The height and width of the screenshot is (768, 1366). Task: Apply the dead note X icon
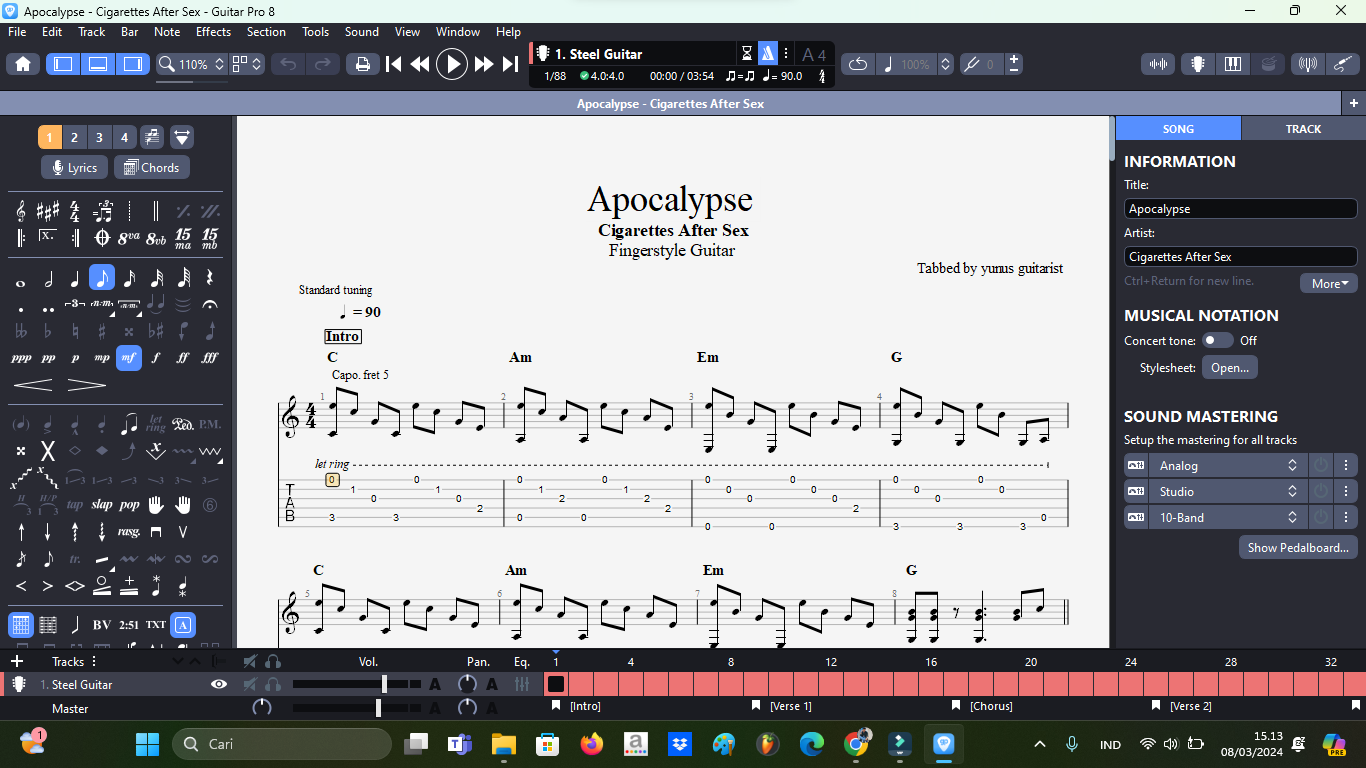[x=48, y=451]
